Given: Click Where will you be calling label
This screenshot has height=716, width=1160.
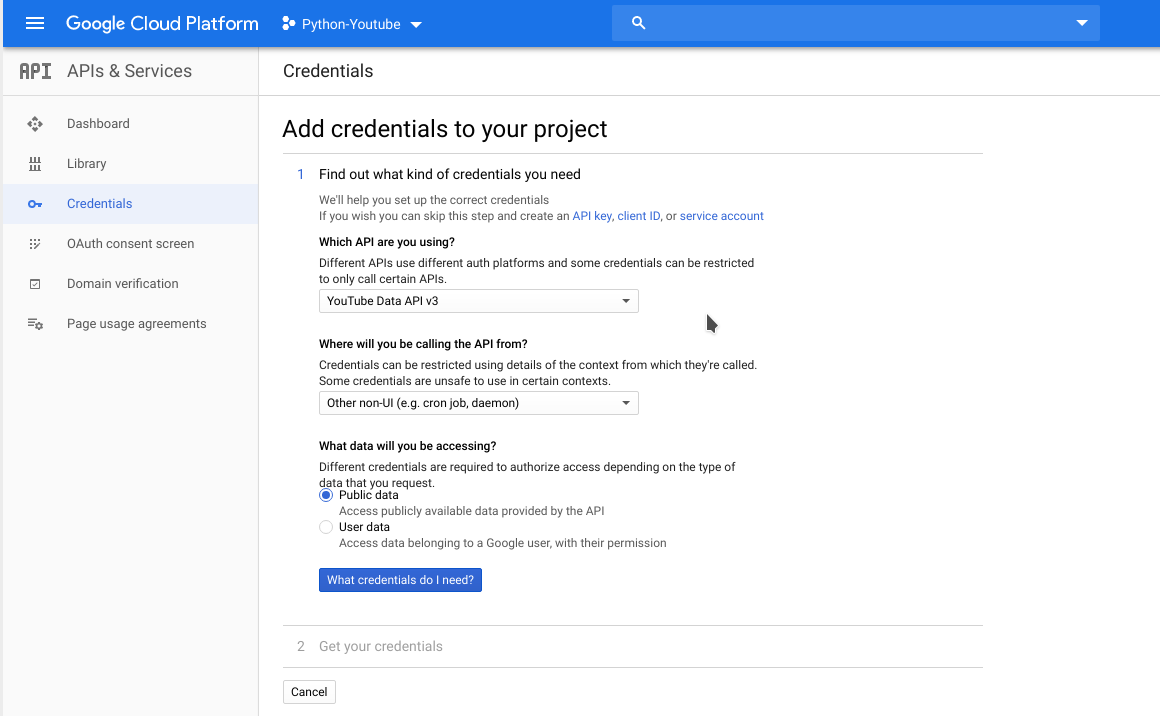Looking at the screenshot, I should (423, 344).
